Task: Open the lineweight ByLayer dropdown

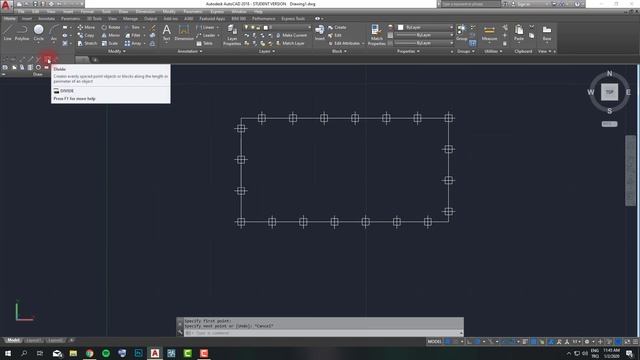Action: point(425,35)
